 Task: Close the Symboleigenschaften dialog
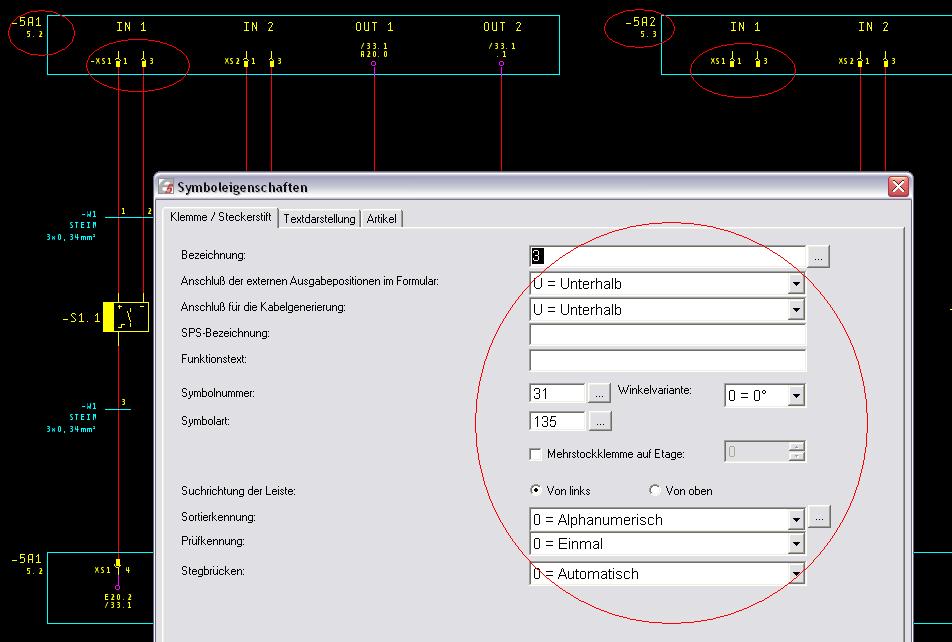[x=898, y=186]
